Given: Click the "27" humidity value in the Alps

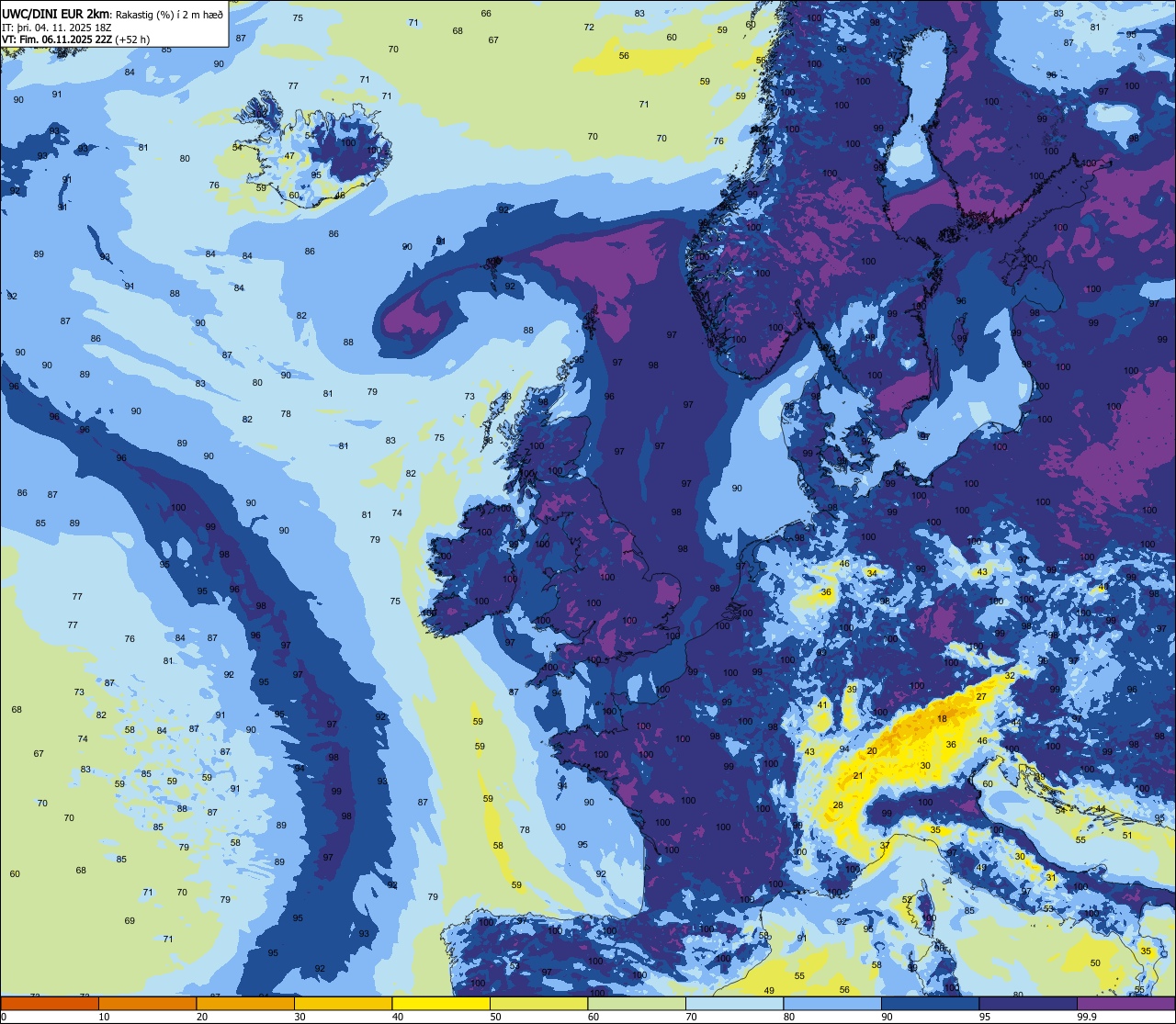Looking at the screenshot, I should (981, 697).
